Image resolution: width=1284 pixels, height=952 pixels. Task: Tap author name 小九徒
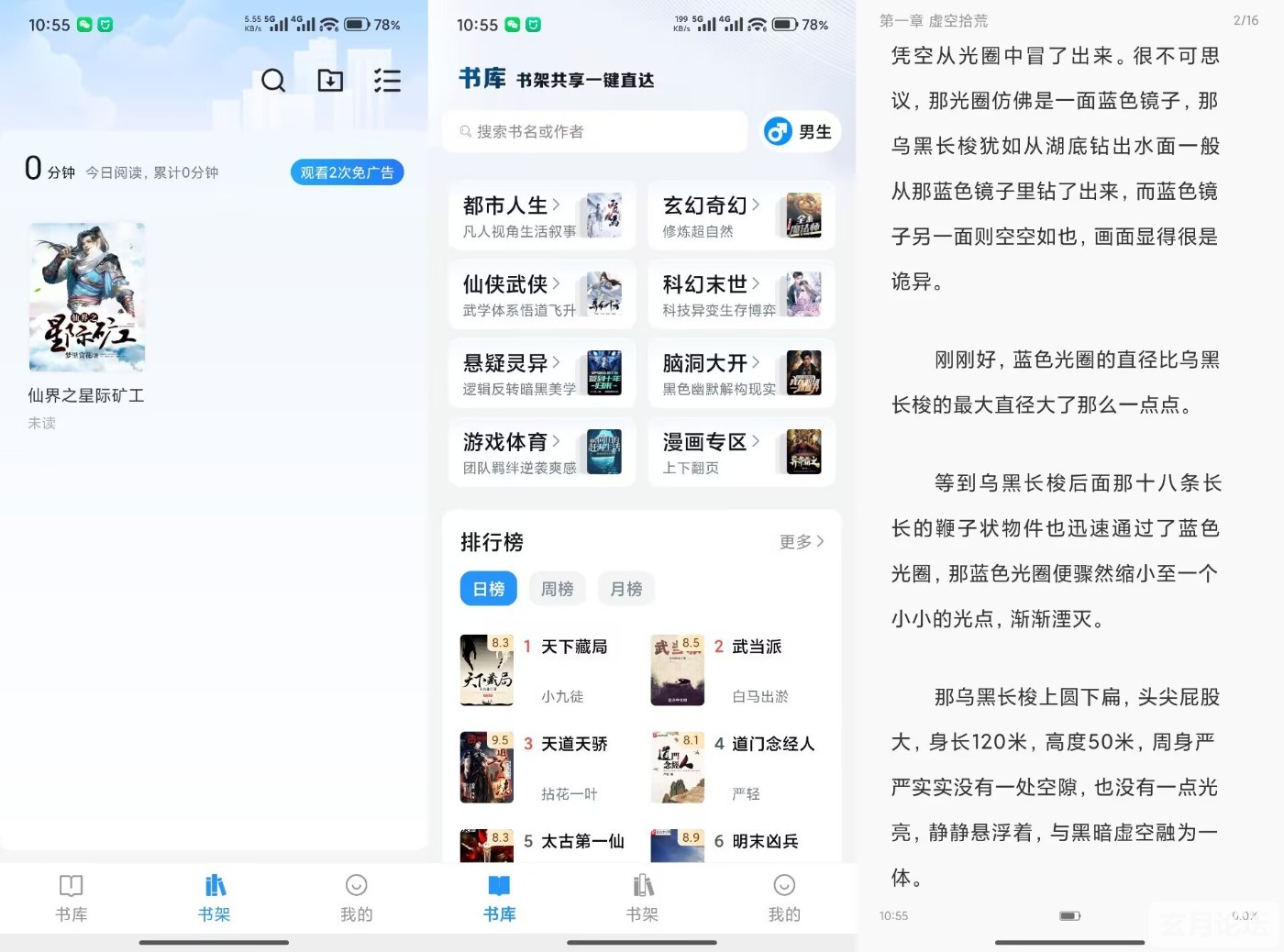(x=562, y=697)
